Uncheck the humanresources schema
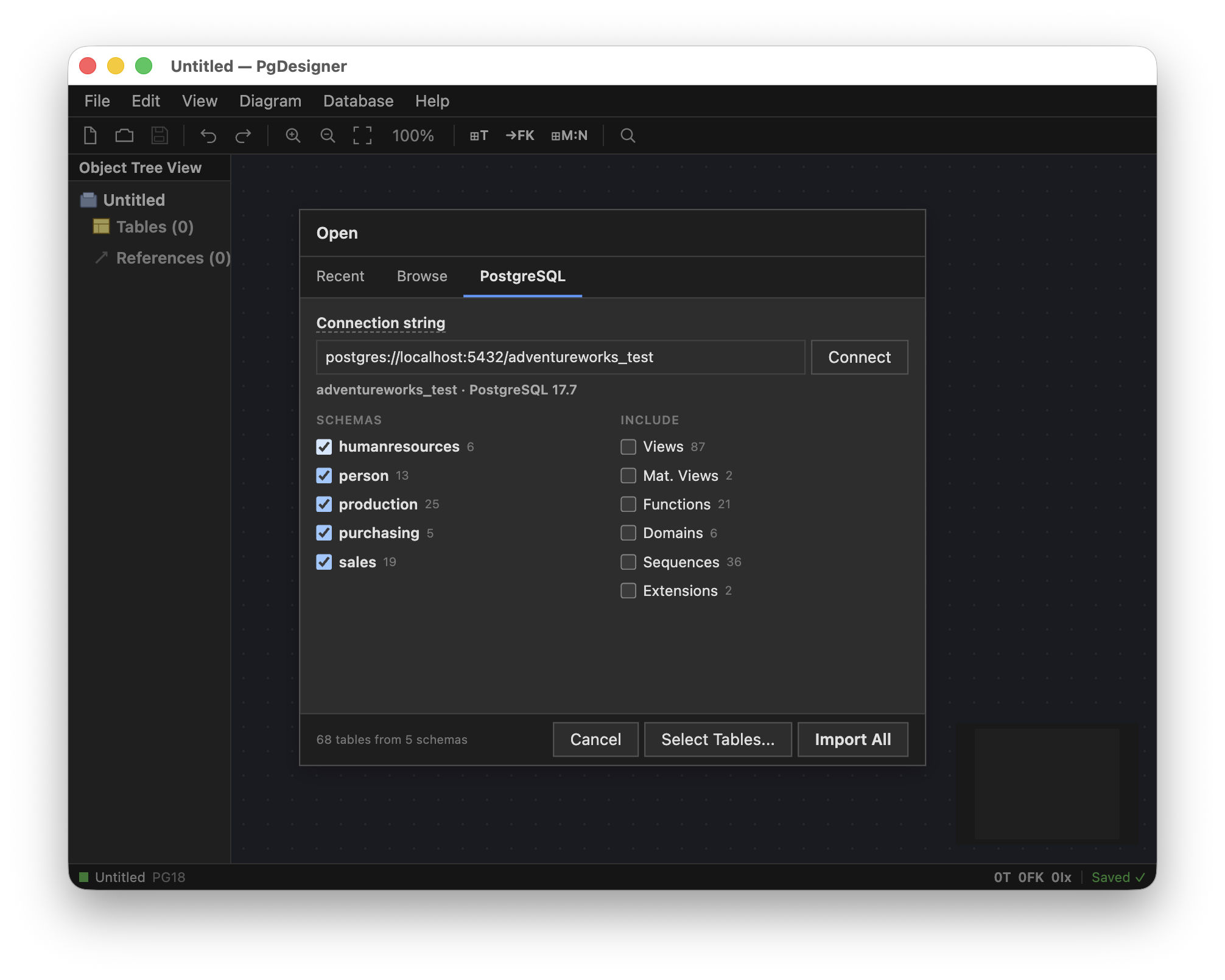 pyautogui.click(x=324, y=447)
